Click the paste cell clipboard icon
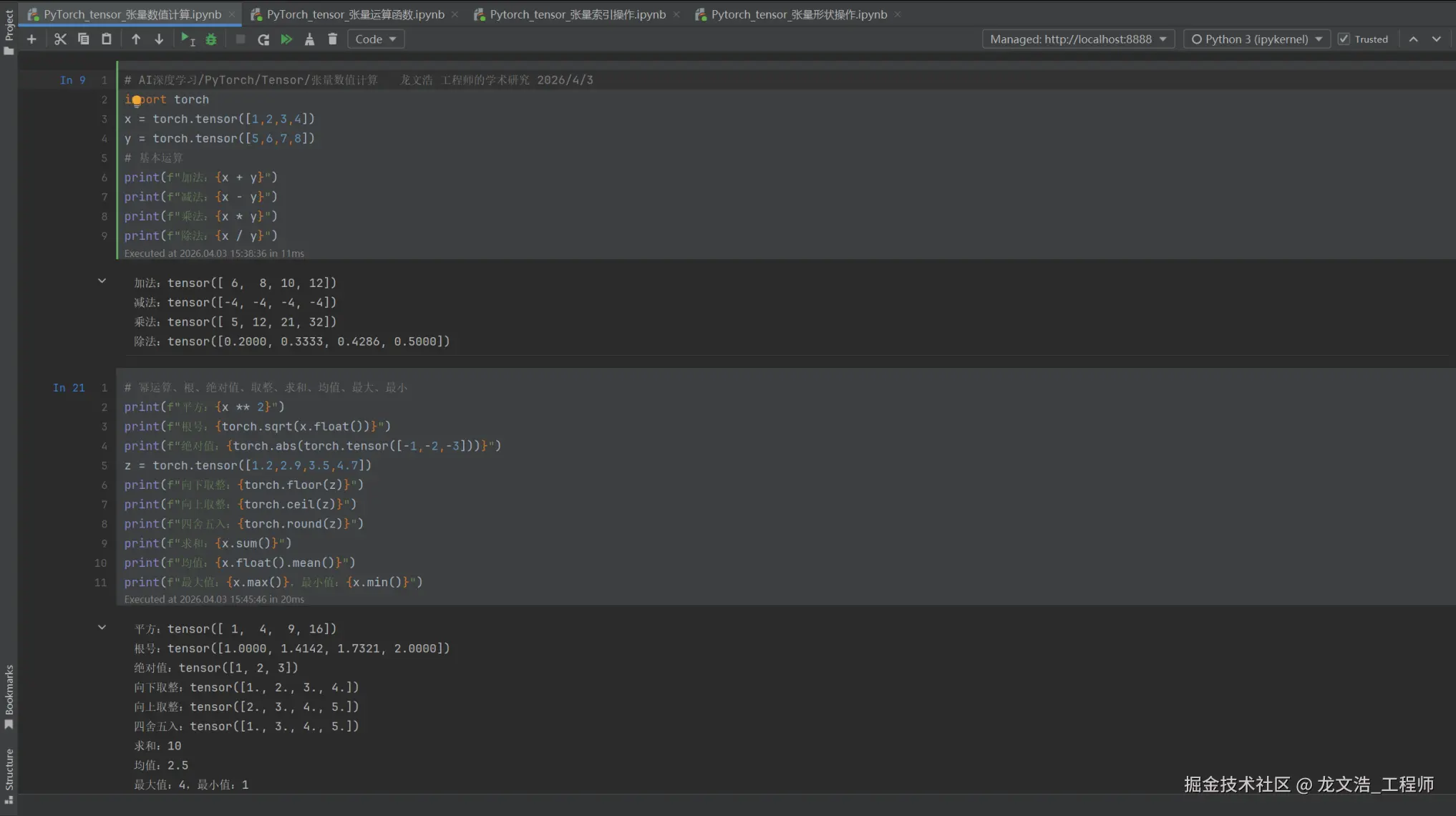Image resolution: width=1456 pixels, height=816 pixels. click(107, 39)
